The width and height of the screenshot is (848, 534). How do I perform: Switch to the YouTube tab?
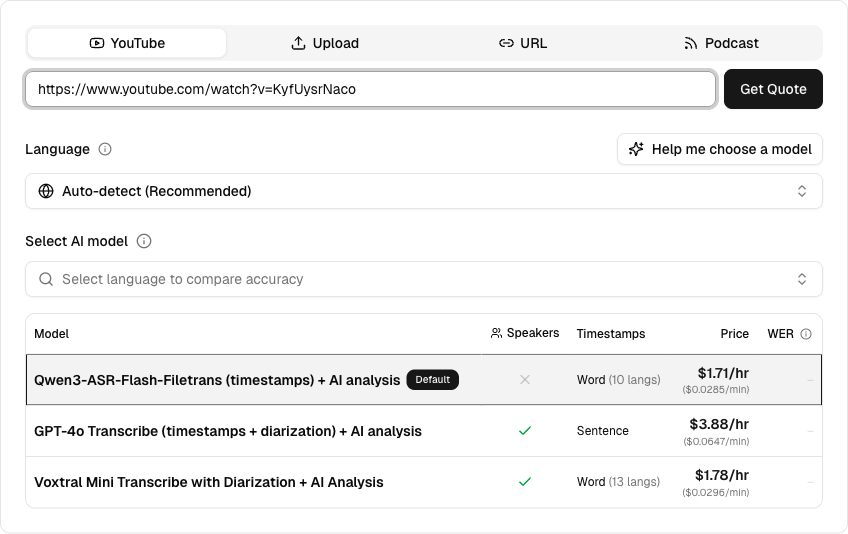tap(127, 43)
